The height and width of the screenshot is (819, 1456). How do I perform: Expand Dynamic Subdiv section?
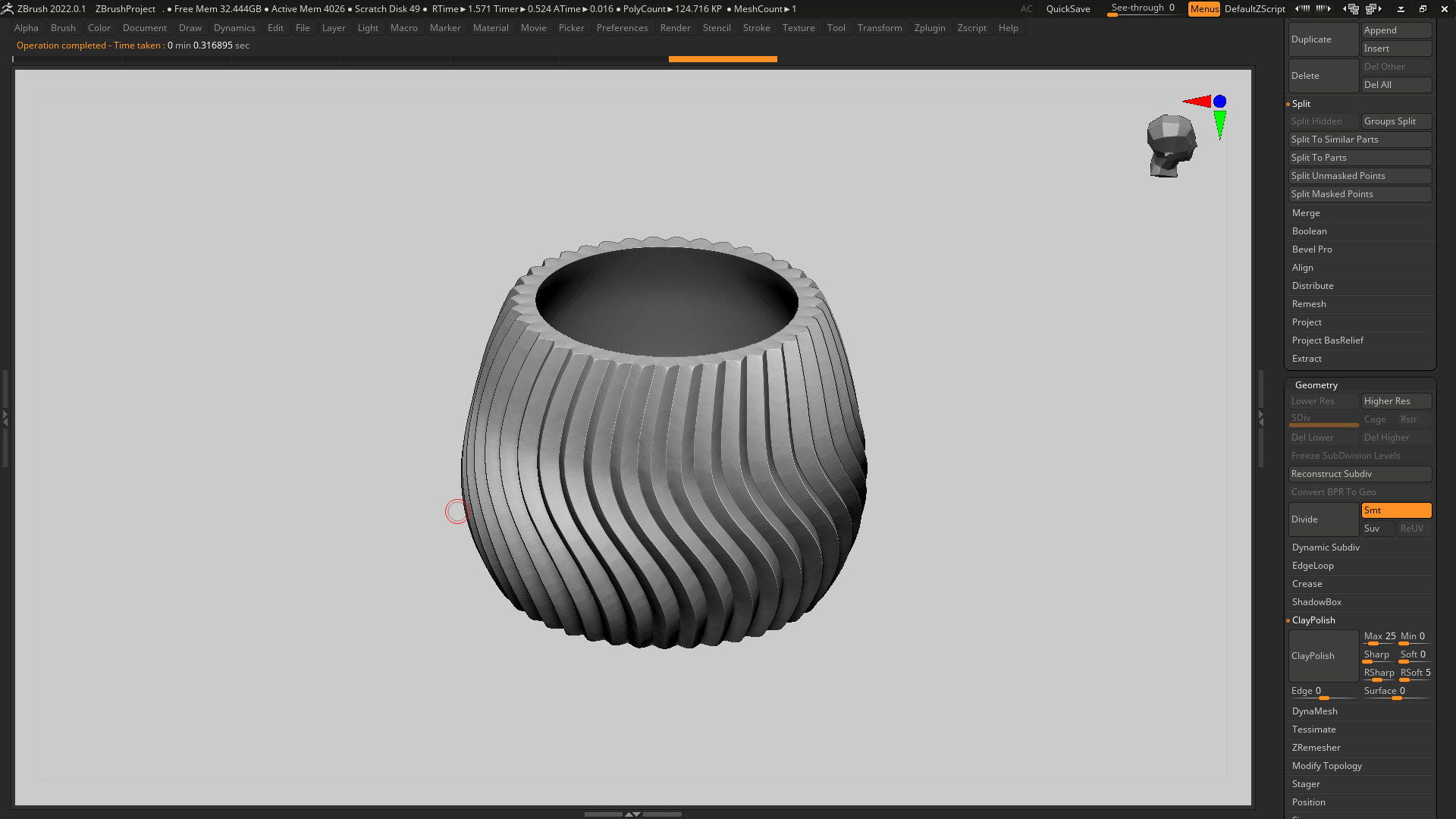[x=1326, y=548]
